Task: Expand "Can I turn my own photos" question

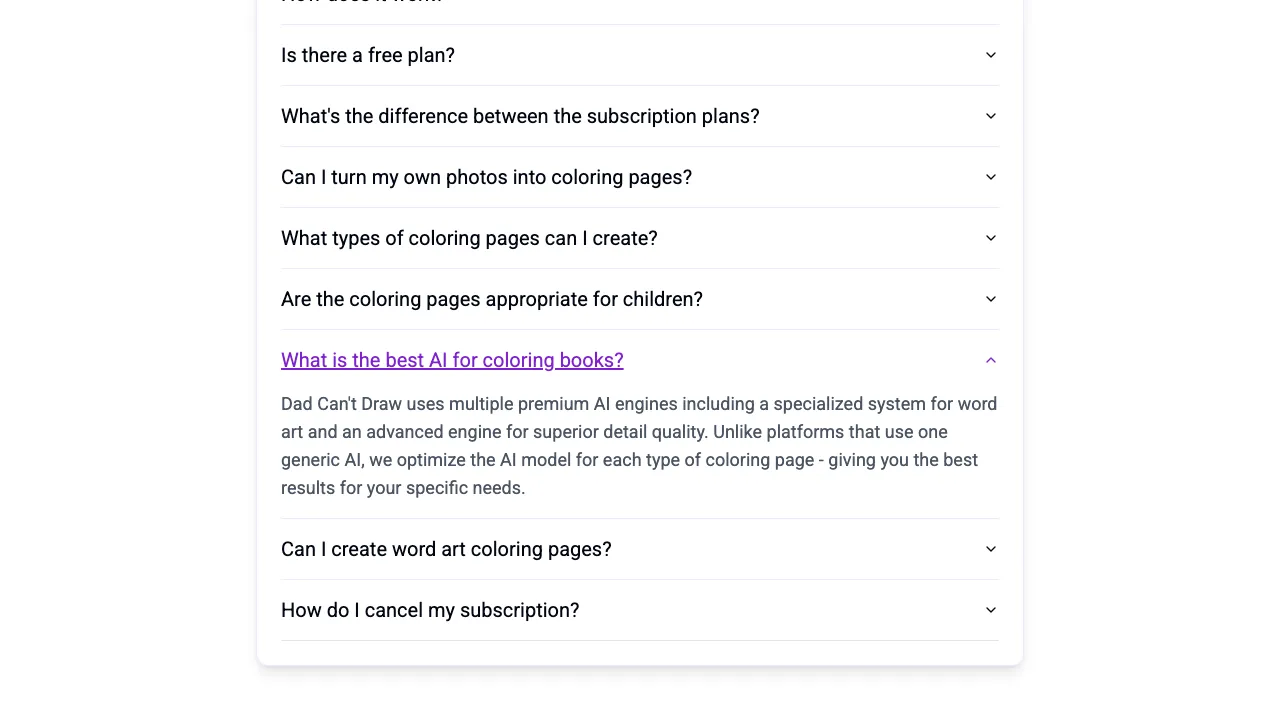Action: pyautogui.click(x=486, y=177)
